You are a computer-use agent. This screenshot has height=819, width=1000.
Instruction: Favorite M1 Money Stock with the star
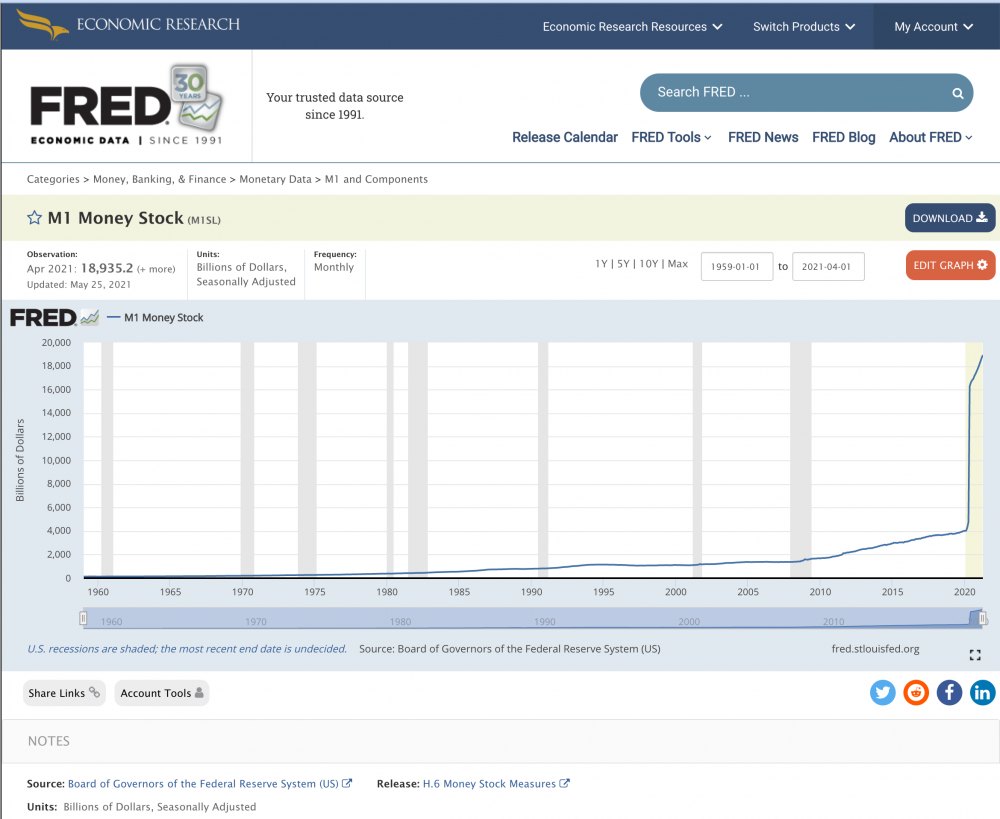[x=34, y=218]
